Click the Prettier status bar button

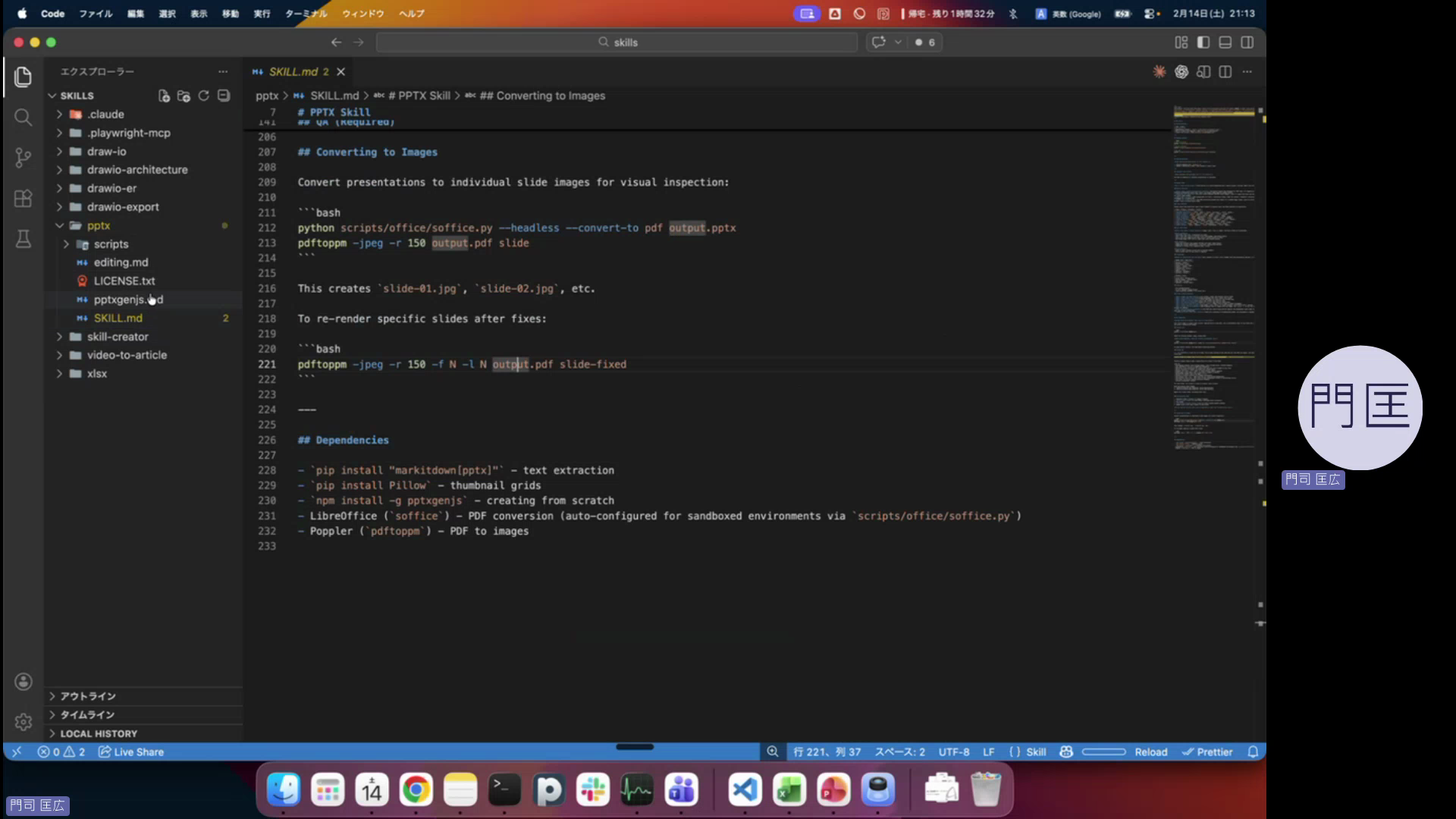pos(1207,752)
